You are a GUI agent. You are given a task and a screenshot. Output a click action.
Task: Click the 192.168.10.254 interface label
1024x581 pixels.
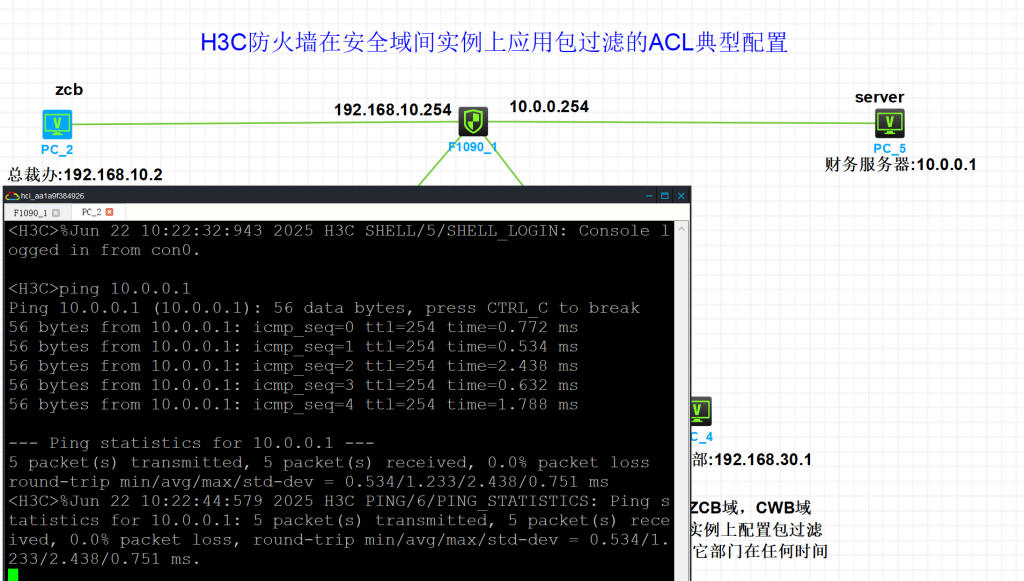coord(392,110)
